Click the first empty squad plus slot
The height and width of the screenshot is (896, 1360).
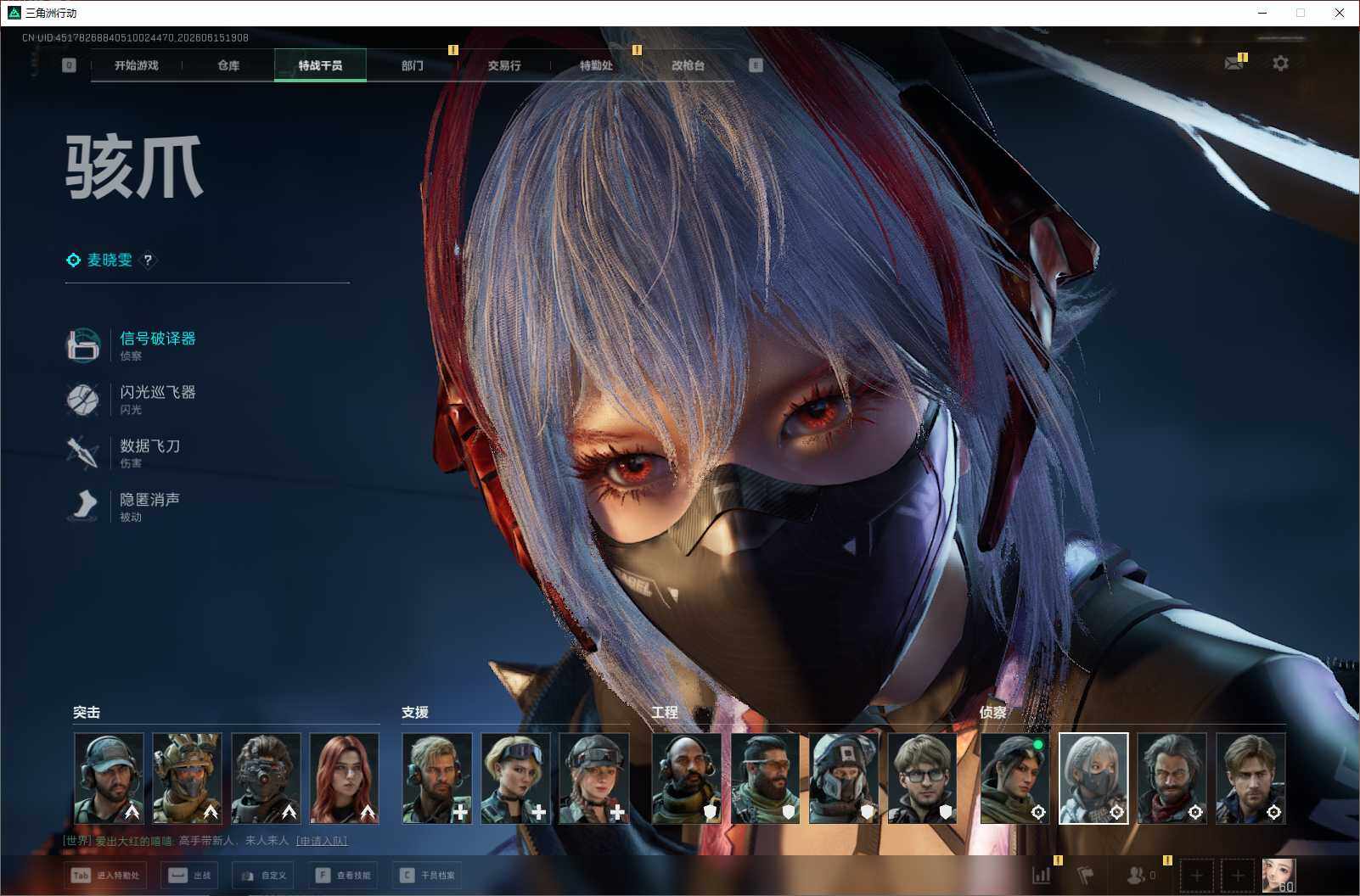1196,875
